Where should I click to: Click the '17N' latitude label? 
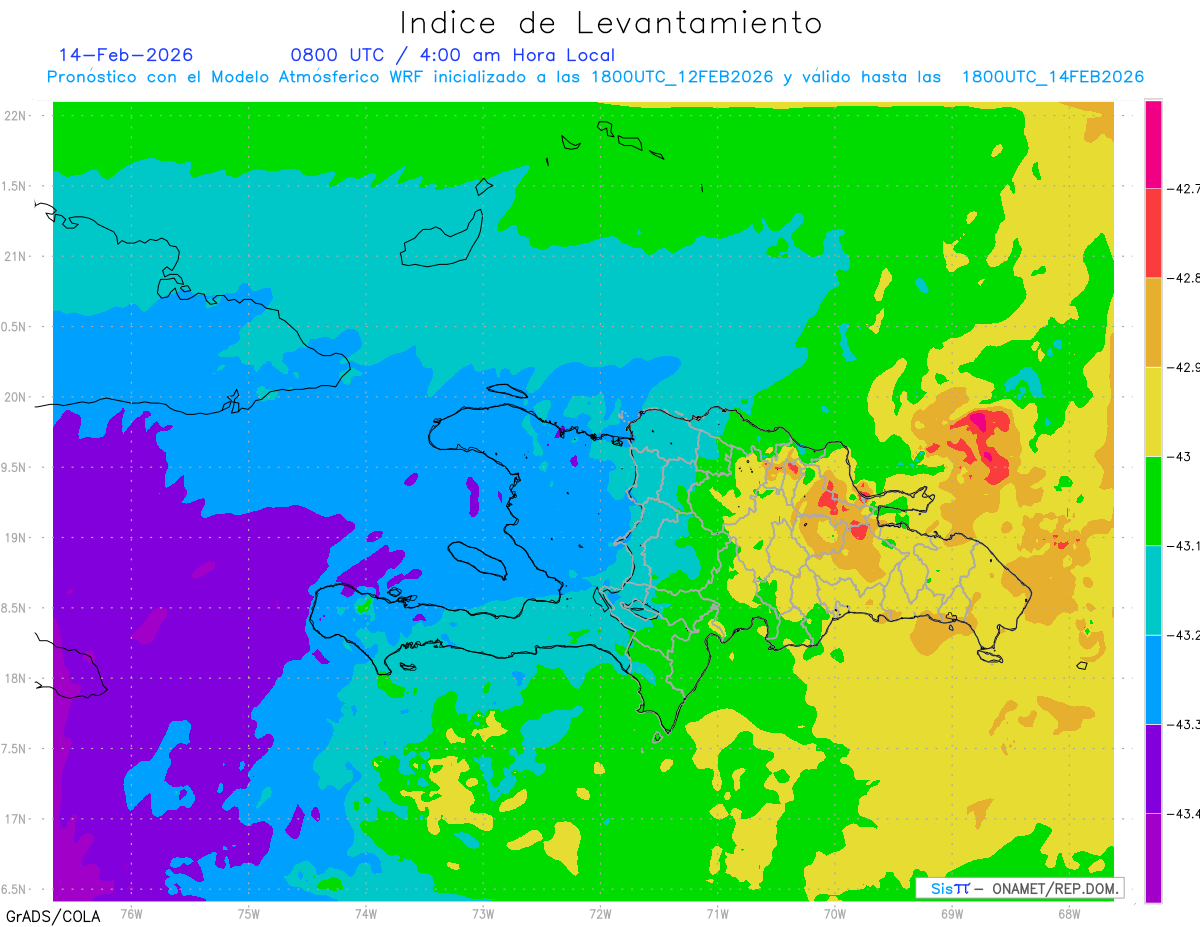pos(17,819)
